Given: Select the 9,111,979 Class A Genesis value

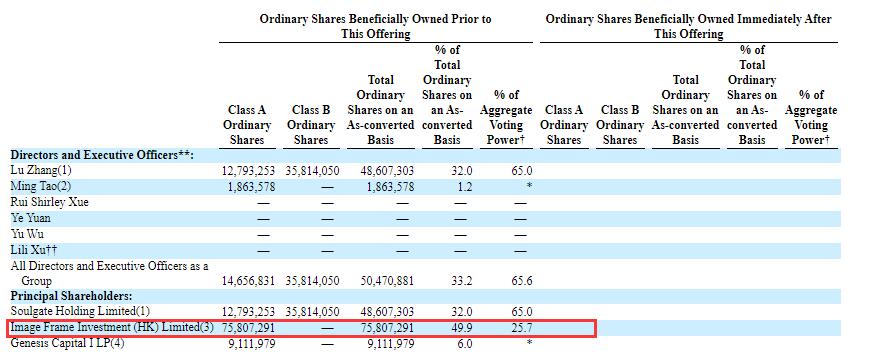Looking at the screenshot, I should 251,344.
